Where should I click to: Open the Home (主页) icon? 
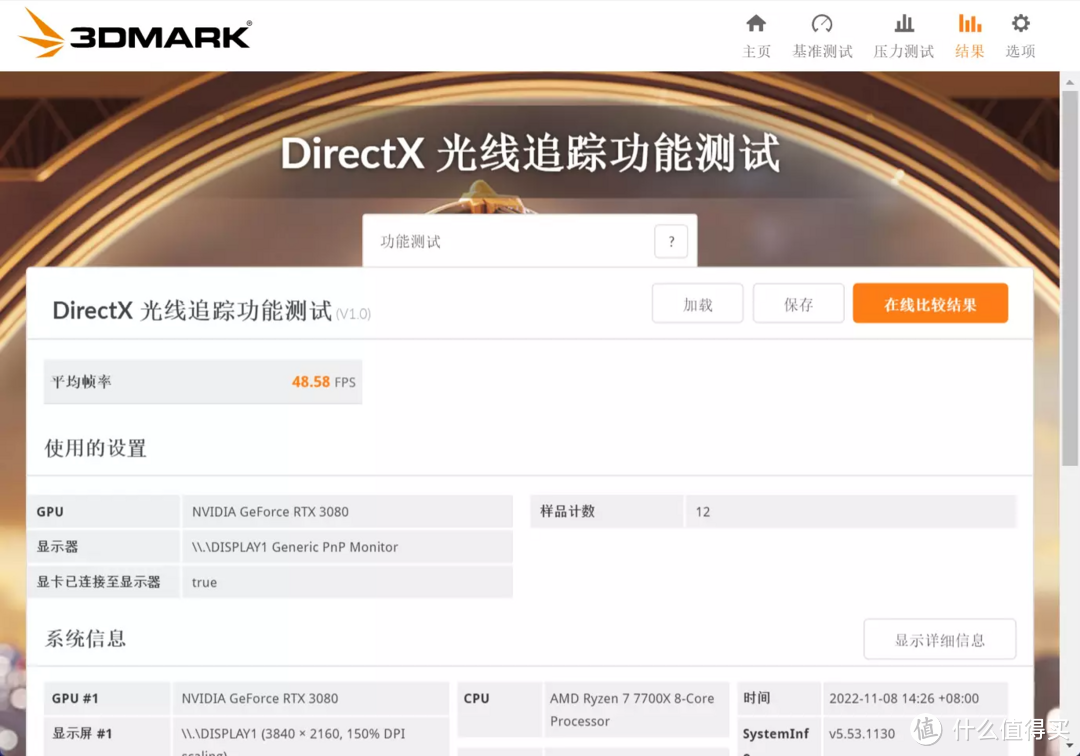756,24
